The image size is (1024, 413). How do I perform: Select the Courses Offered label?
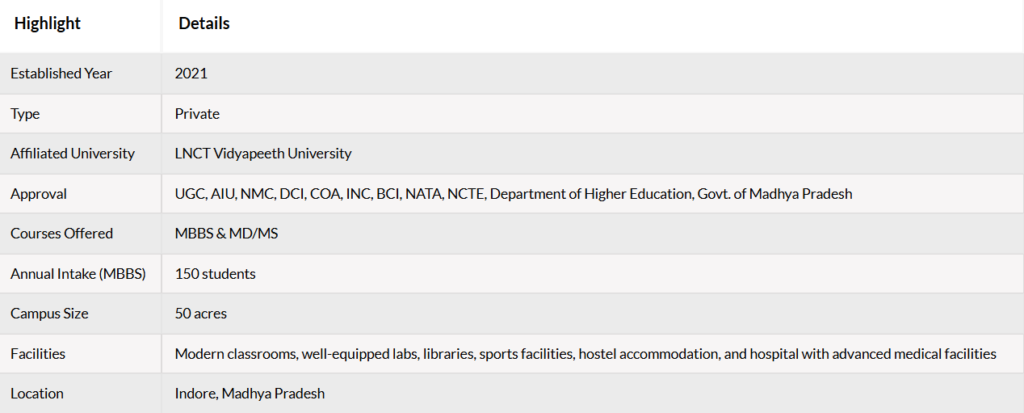coord(61,233)
